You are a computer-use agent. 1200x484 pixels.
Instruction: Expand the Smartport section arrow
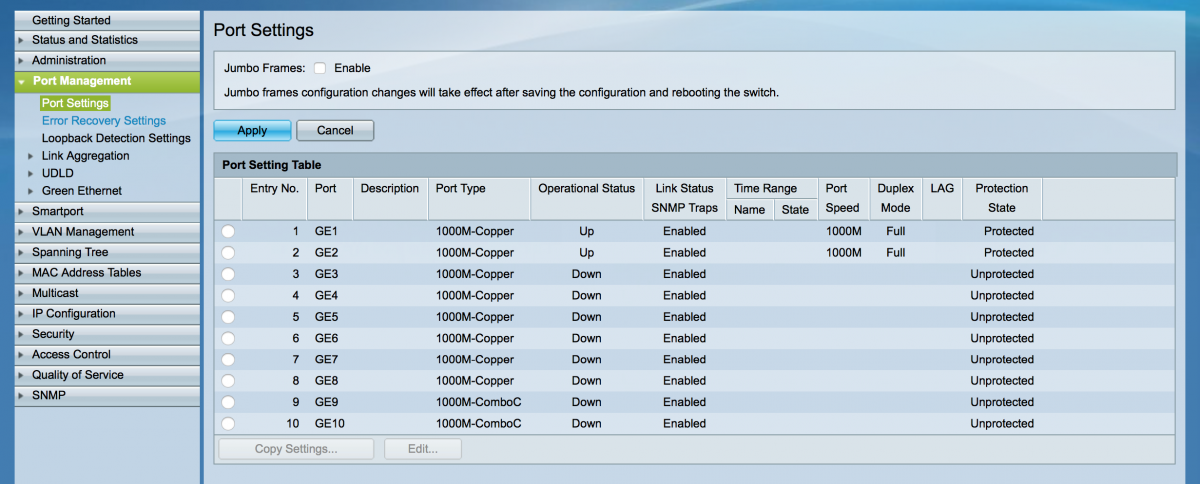tap(21, 212)
